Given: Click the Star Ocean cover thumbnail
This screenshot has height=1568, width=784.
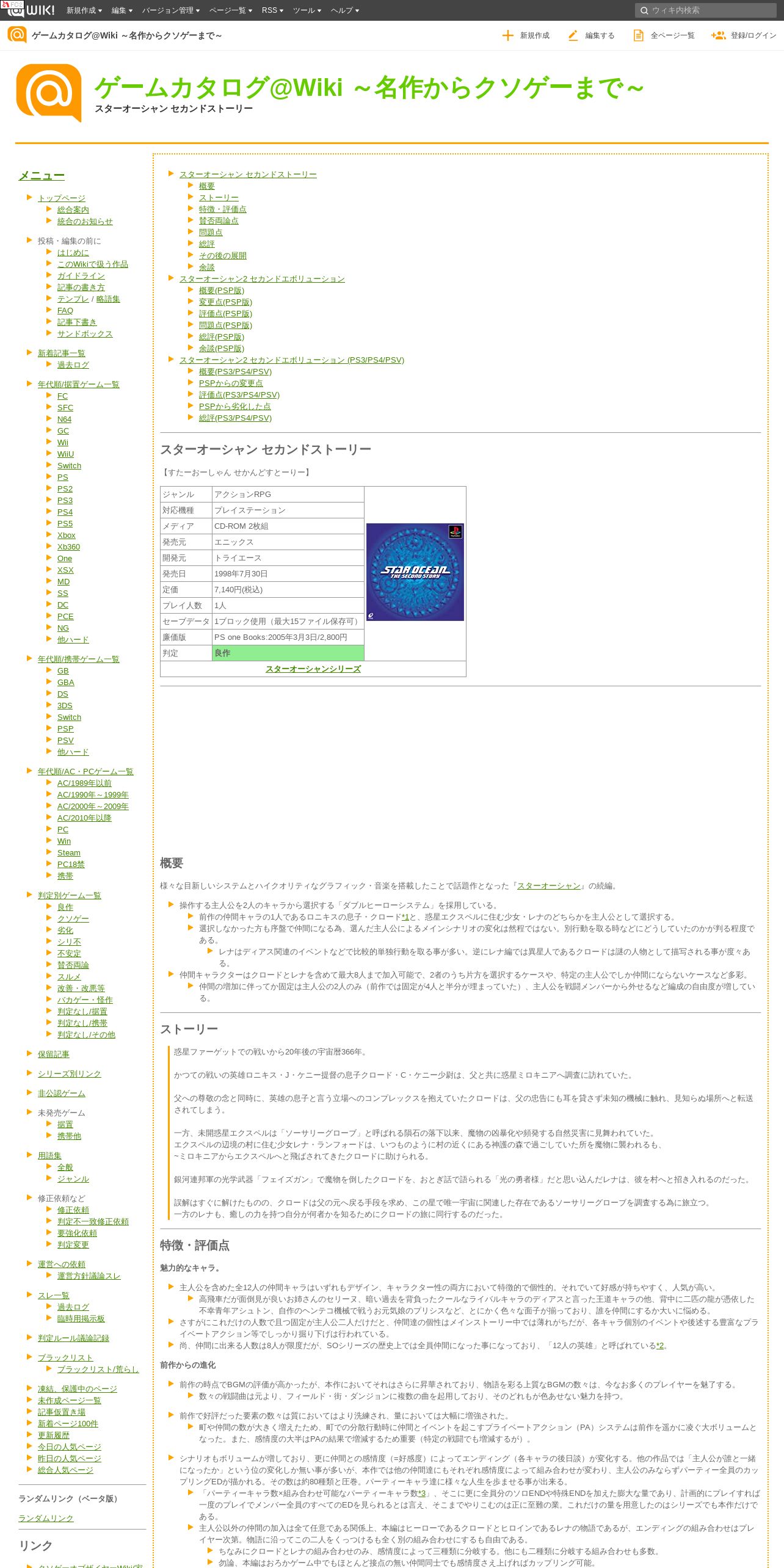Looking at the screenshot, I should coord(415,572).
